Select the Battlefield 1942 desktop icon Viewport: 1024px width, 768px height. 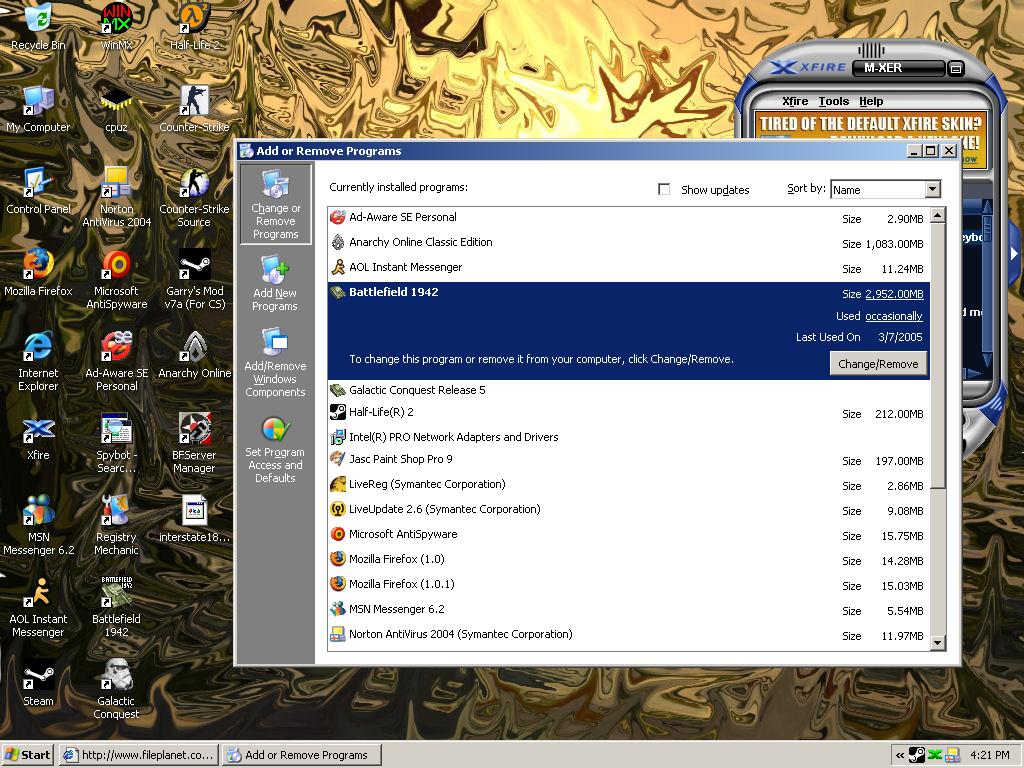(116, 607)
